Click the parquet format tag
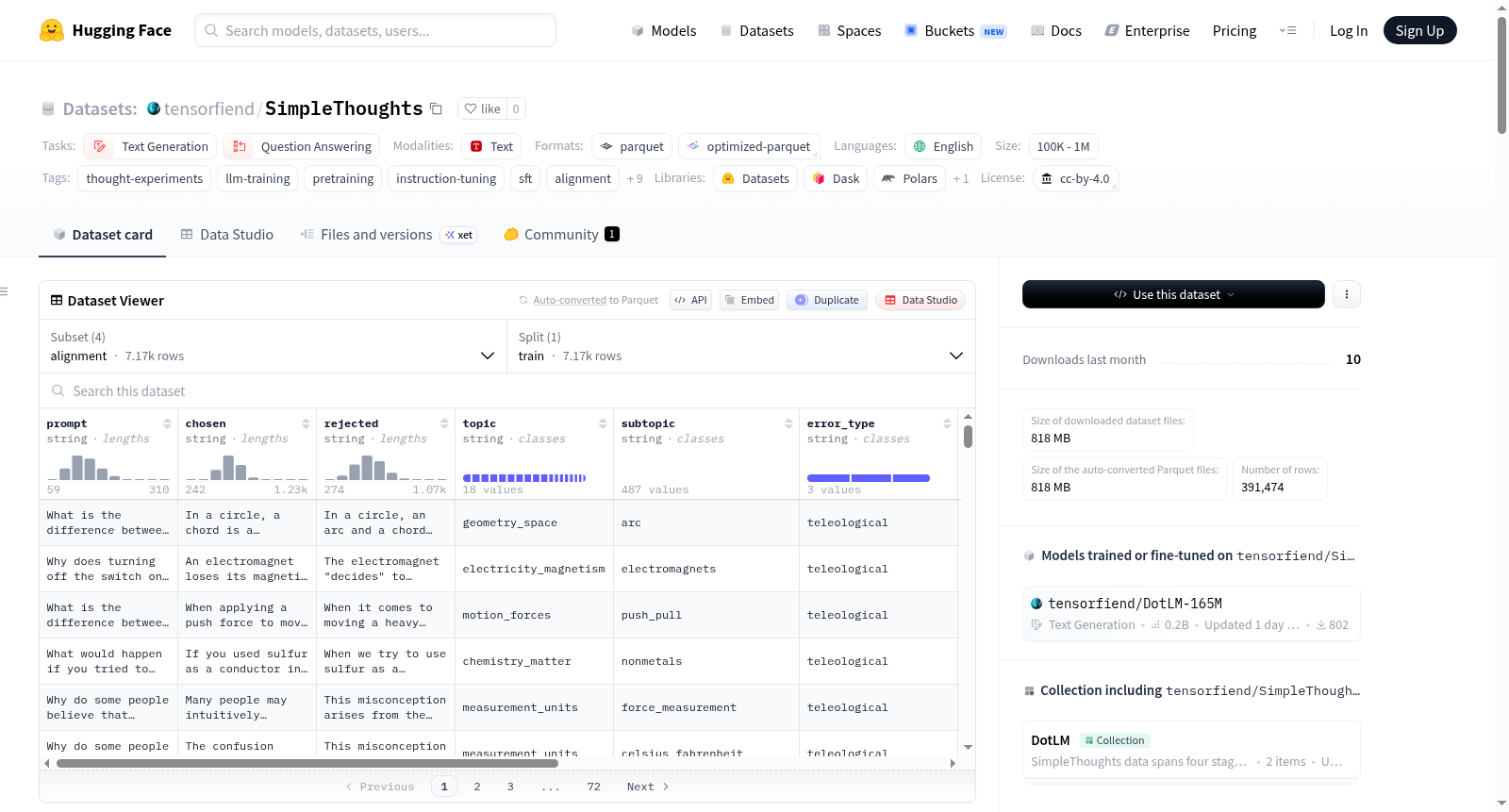1509x812 pixels. coord(632,146)
